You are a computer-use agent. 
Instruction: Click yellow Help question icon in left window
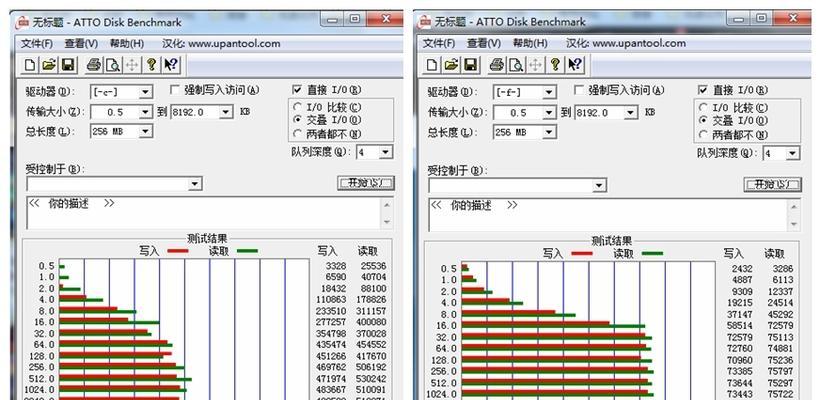[151, 65]
